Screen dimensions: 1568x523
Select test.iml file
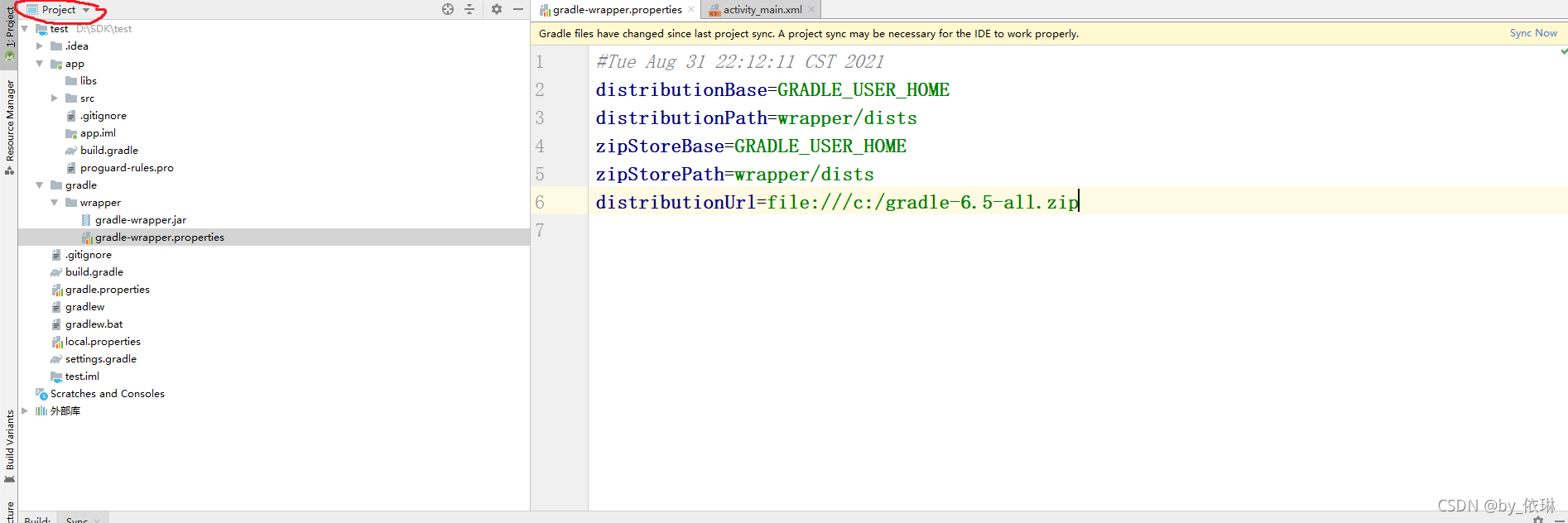tap(82, 377)
